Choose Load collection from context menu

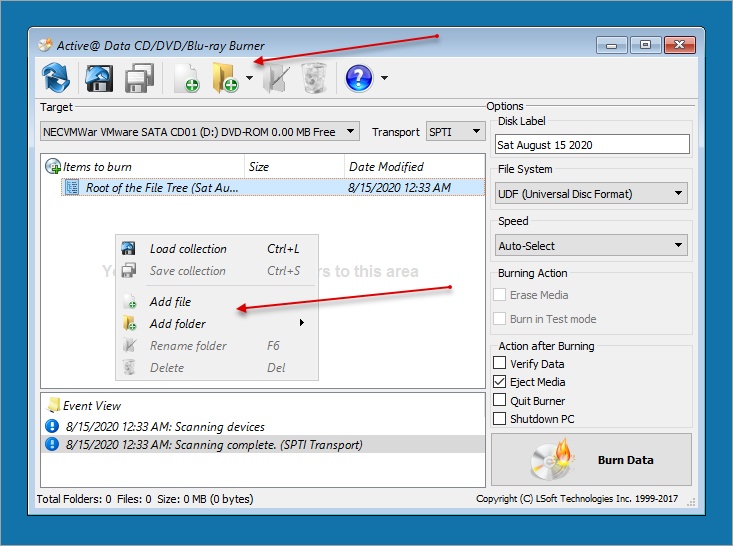pyautogui.click(x=217, y=249)
